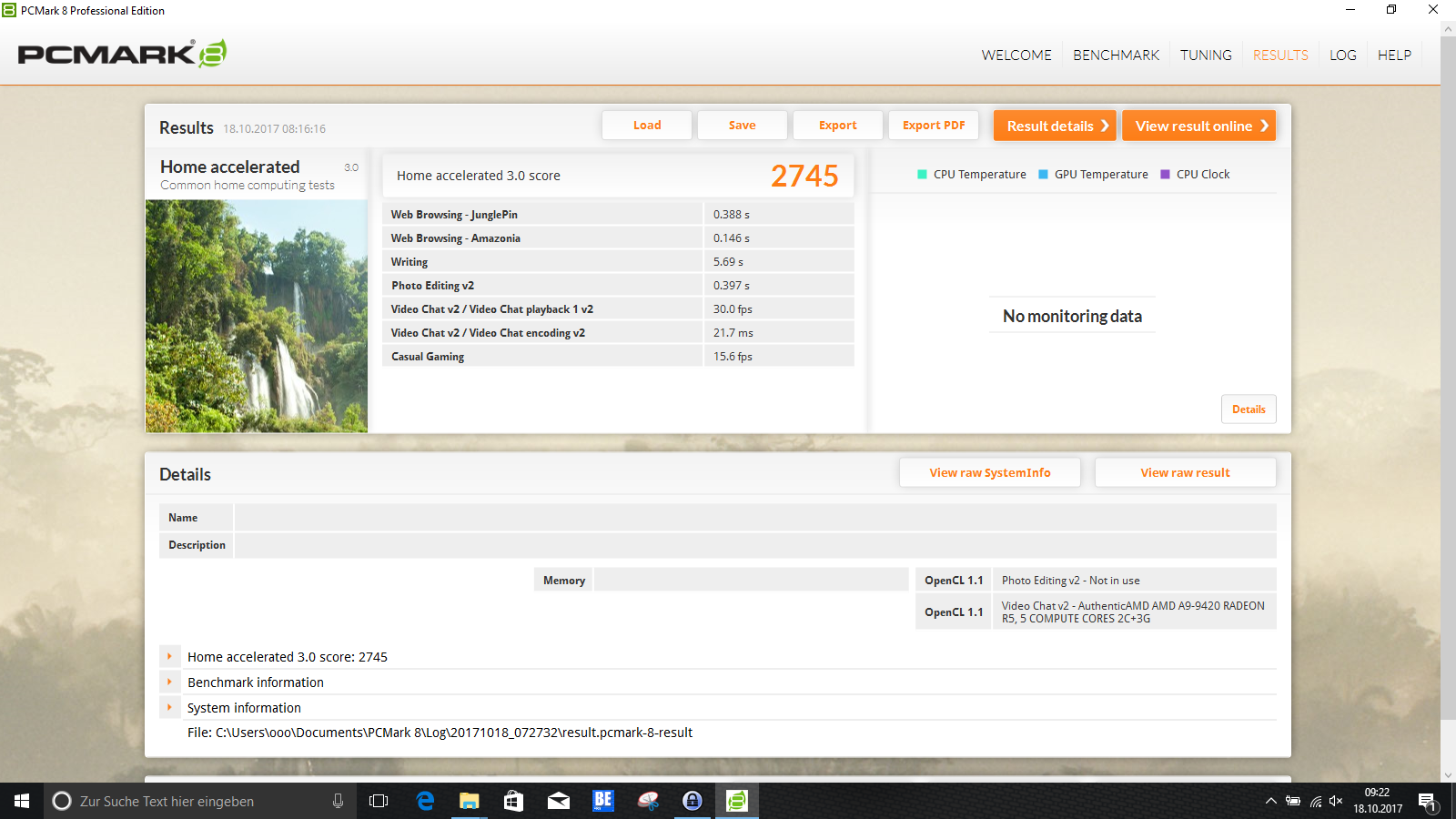This screenshot has height=819, width=1456.
Task: Open the Microsoft Store taskbar icon
Action: pos(513,801)
